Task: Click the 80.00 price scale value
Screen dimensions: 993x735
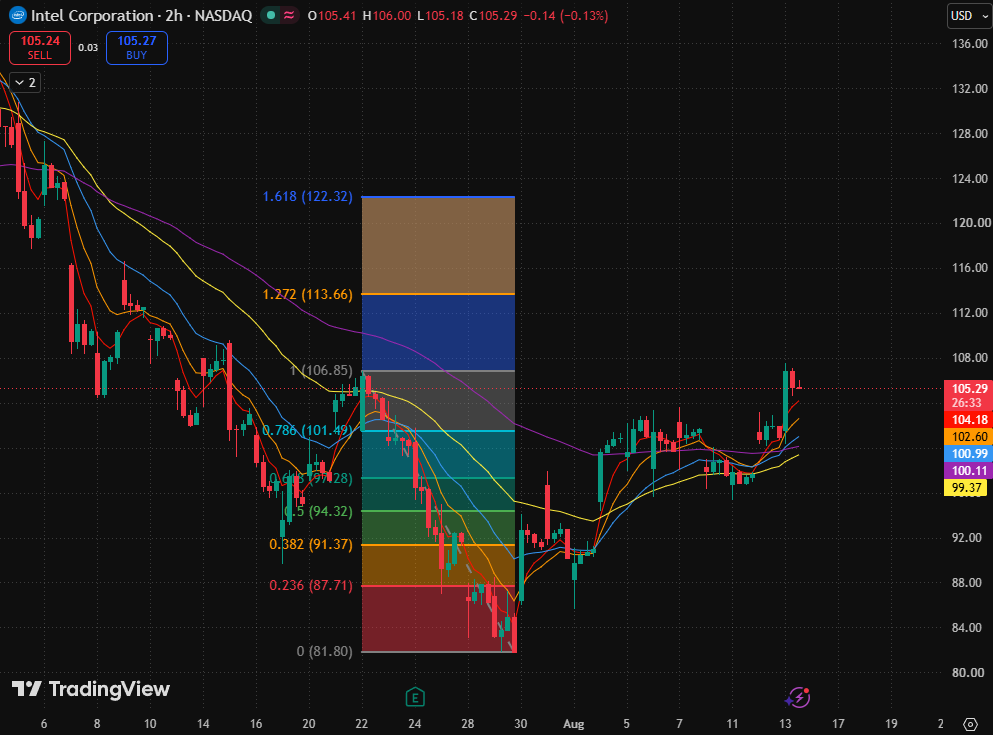Action: [x=970, y=672]
